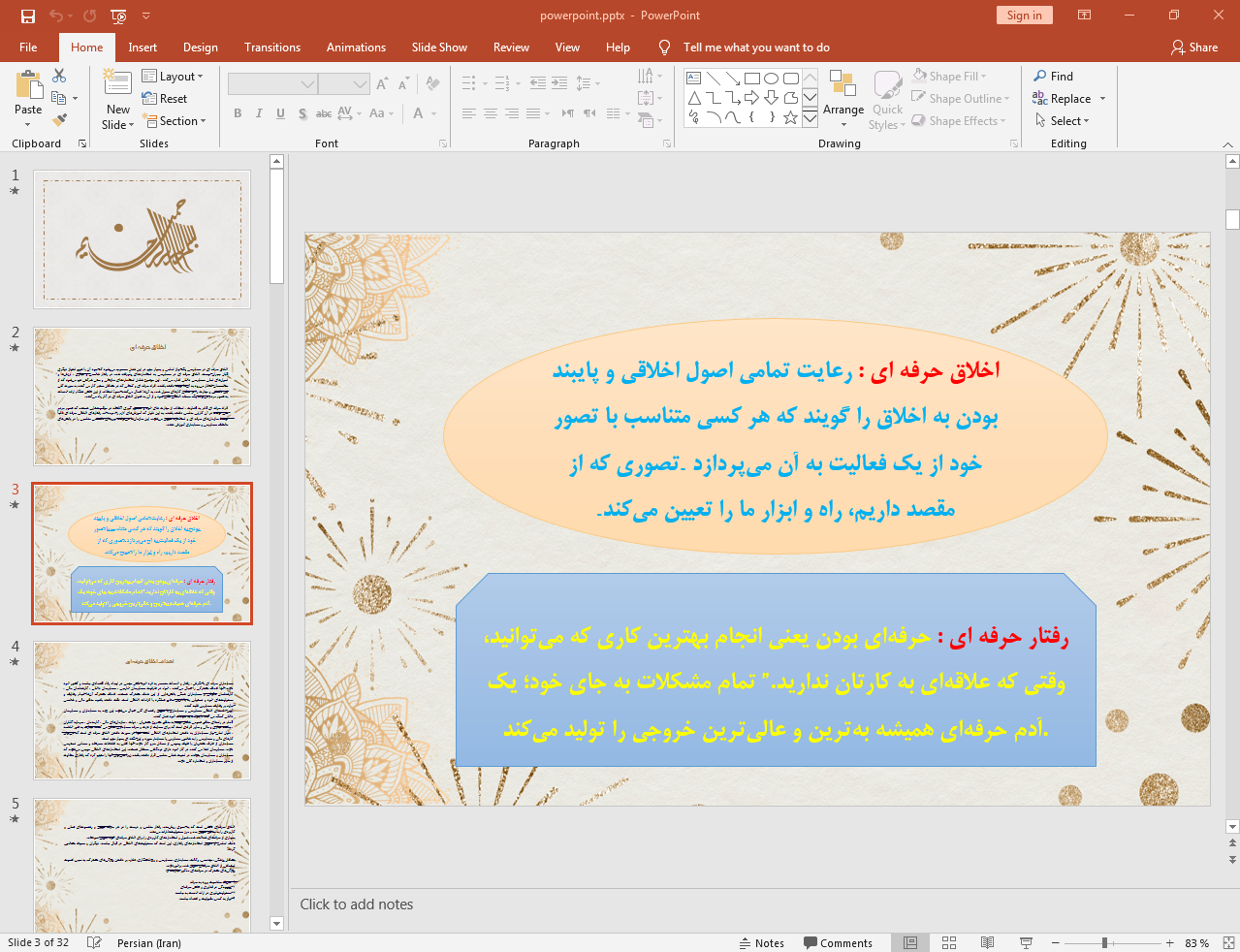Click the right-to-left text direction icon
1240x952 pixels.
click(x=589, y=113)
